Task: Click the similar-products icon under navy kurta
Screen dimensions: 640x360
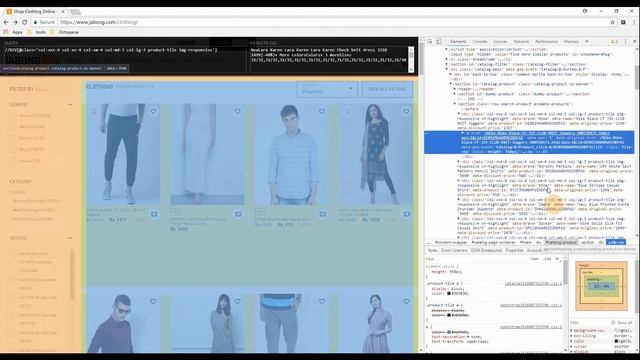Action: pos(407,214)
